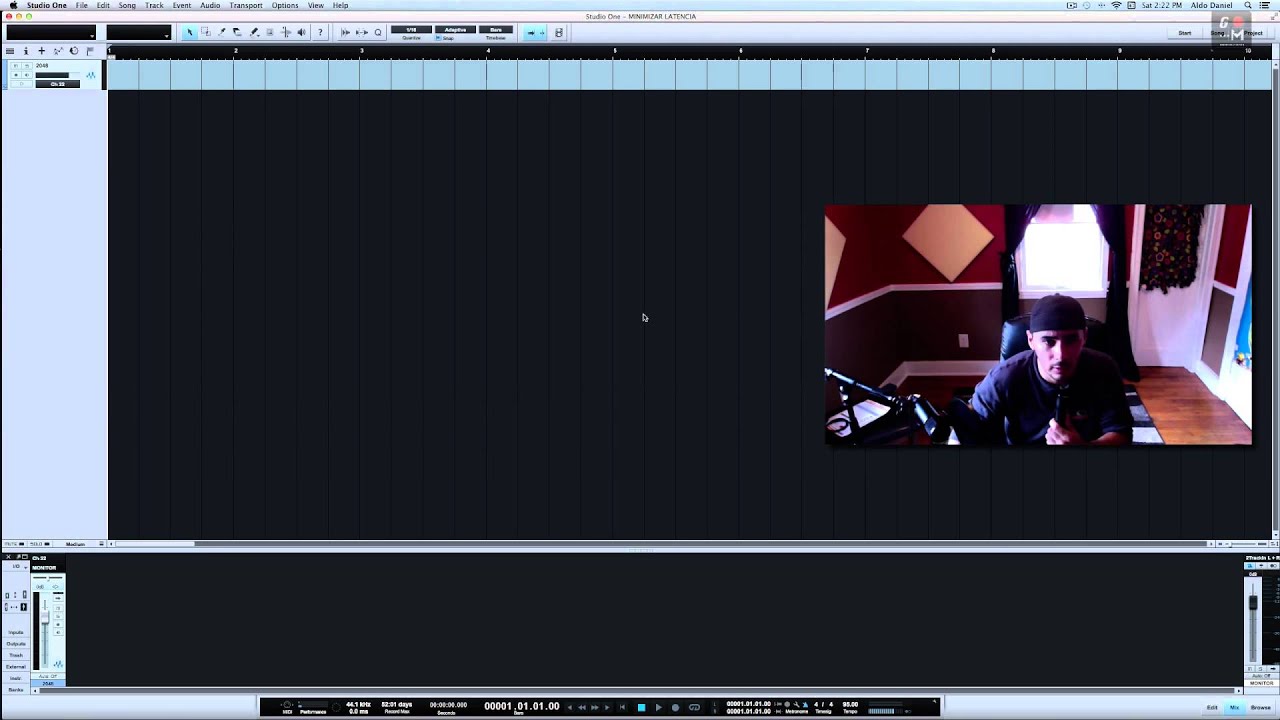Open the Apple menu
Image resolution: width=1280 pixels, height=720 pixels.
pyautogui.click(x=12, y=5)
